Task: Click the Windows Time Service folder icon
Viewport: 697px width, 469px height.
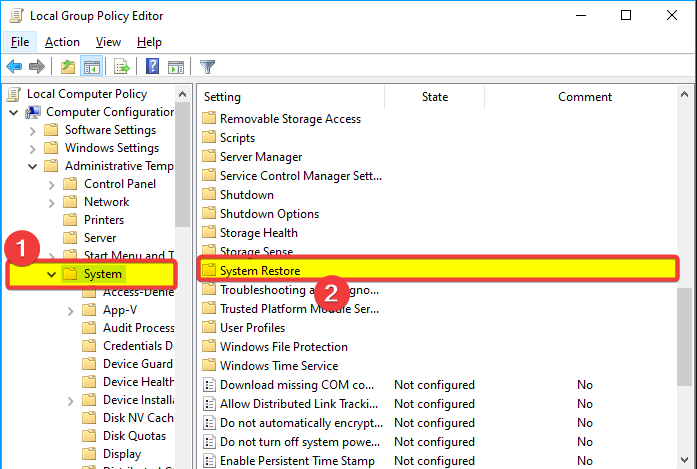Action: pos(209,365)
